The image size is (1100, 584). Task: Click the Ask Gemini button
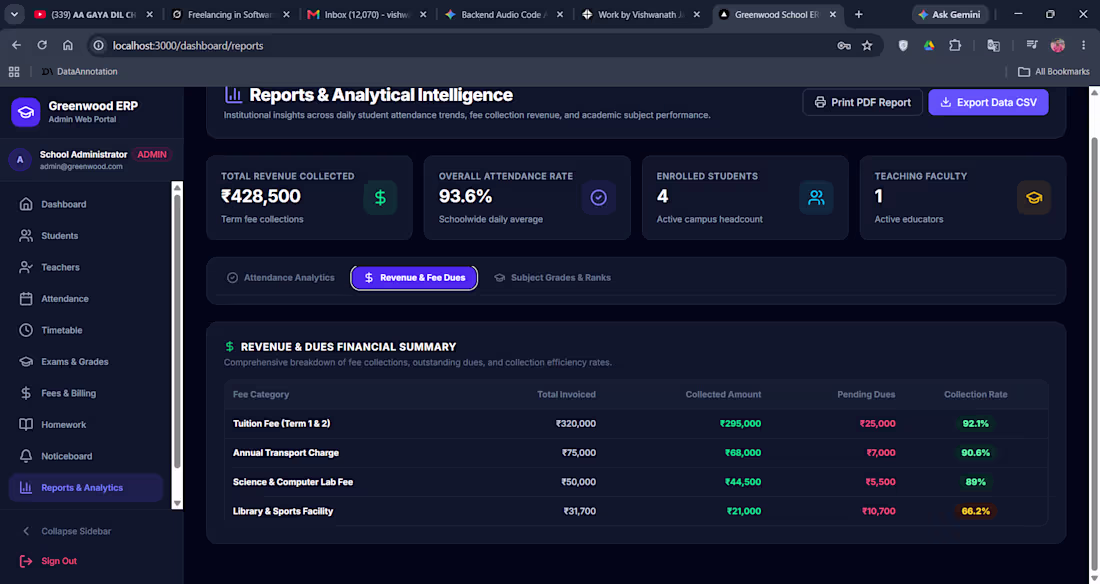[950, 14]
